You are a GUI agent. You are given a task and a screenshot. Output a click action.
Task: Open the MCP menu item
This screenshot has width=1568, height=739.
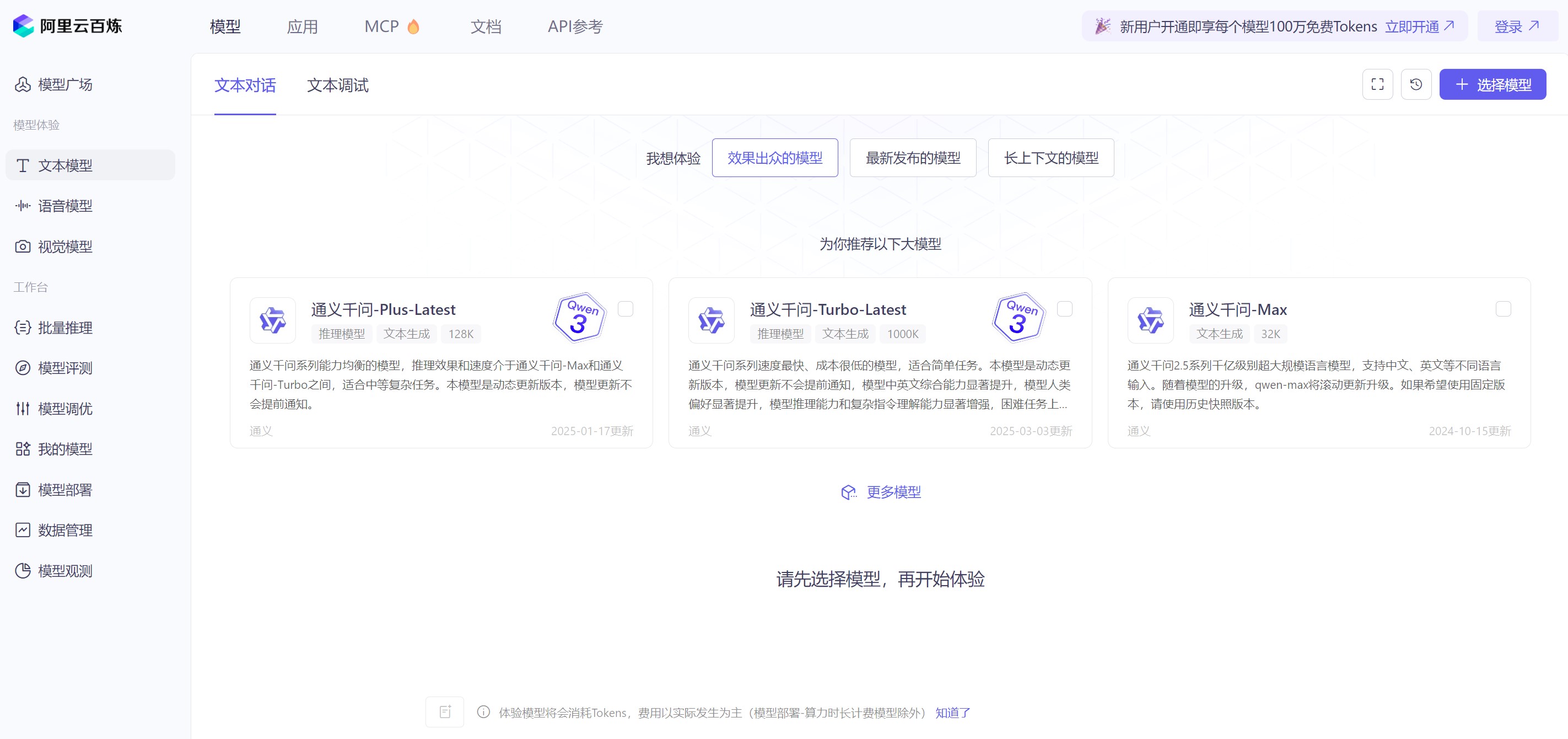click(380, 26)
